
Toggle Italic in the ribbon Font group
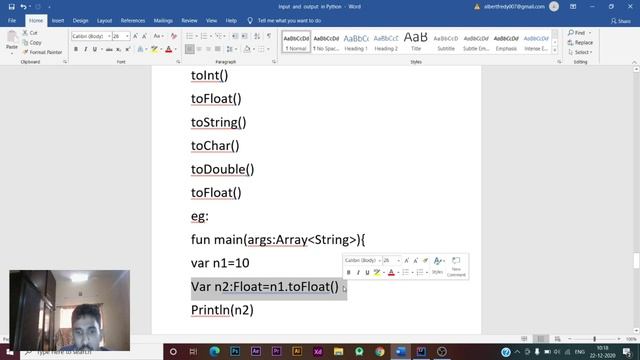tap(85, 49)
